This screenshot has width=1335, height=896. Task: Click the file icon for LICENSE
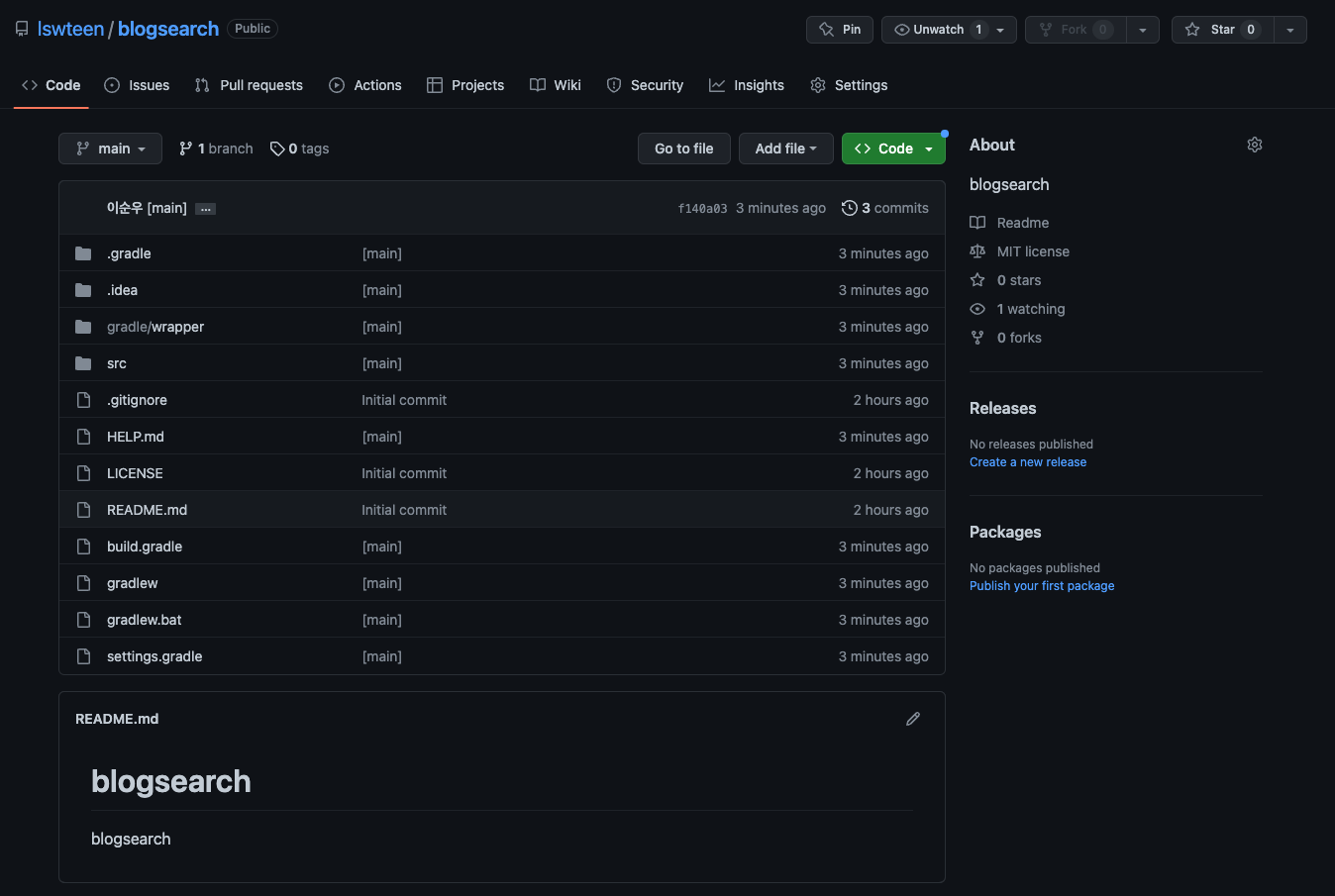[83, 473]
